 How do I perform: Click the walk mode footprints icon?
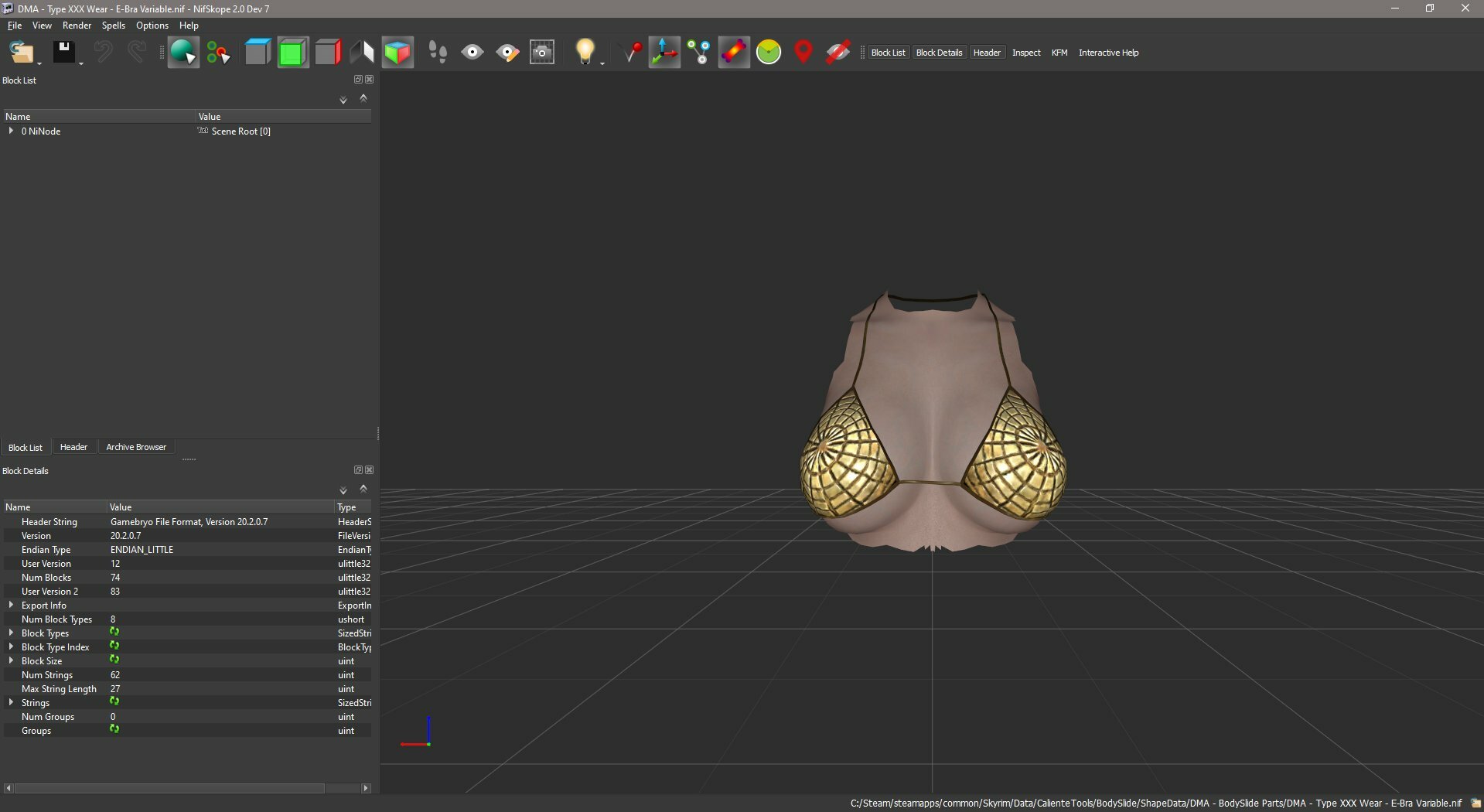pyautogui.click(x=438, y=53)
